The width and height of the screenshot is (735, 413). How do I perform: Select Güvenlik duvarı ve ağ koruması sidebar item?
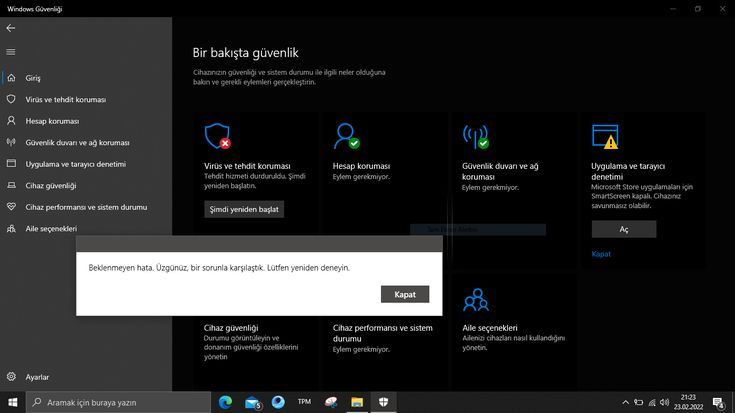(x=77, y=143)
